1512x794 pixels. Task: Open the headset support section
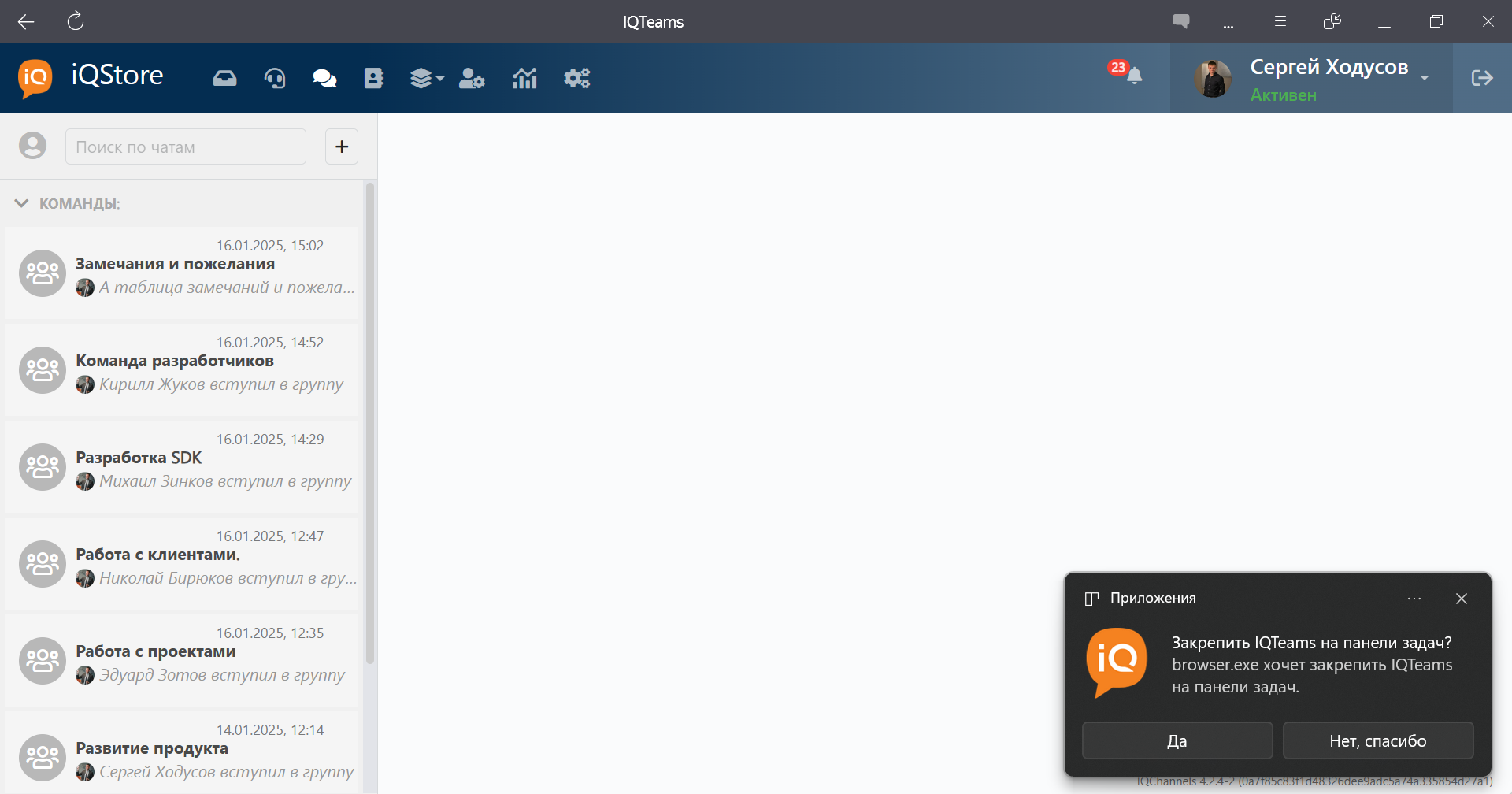(x=275, y=78)
